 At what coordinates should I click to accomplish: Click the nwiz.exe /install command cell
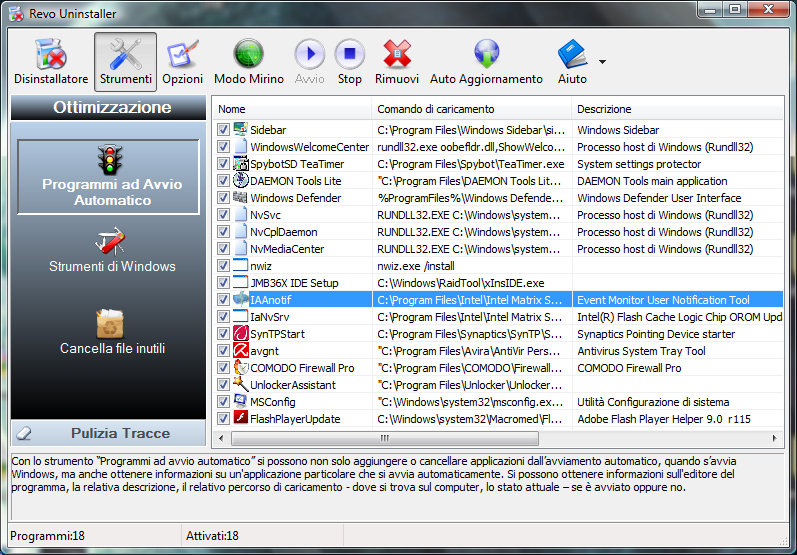pos(416,266)
